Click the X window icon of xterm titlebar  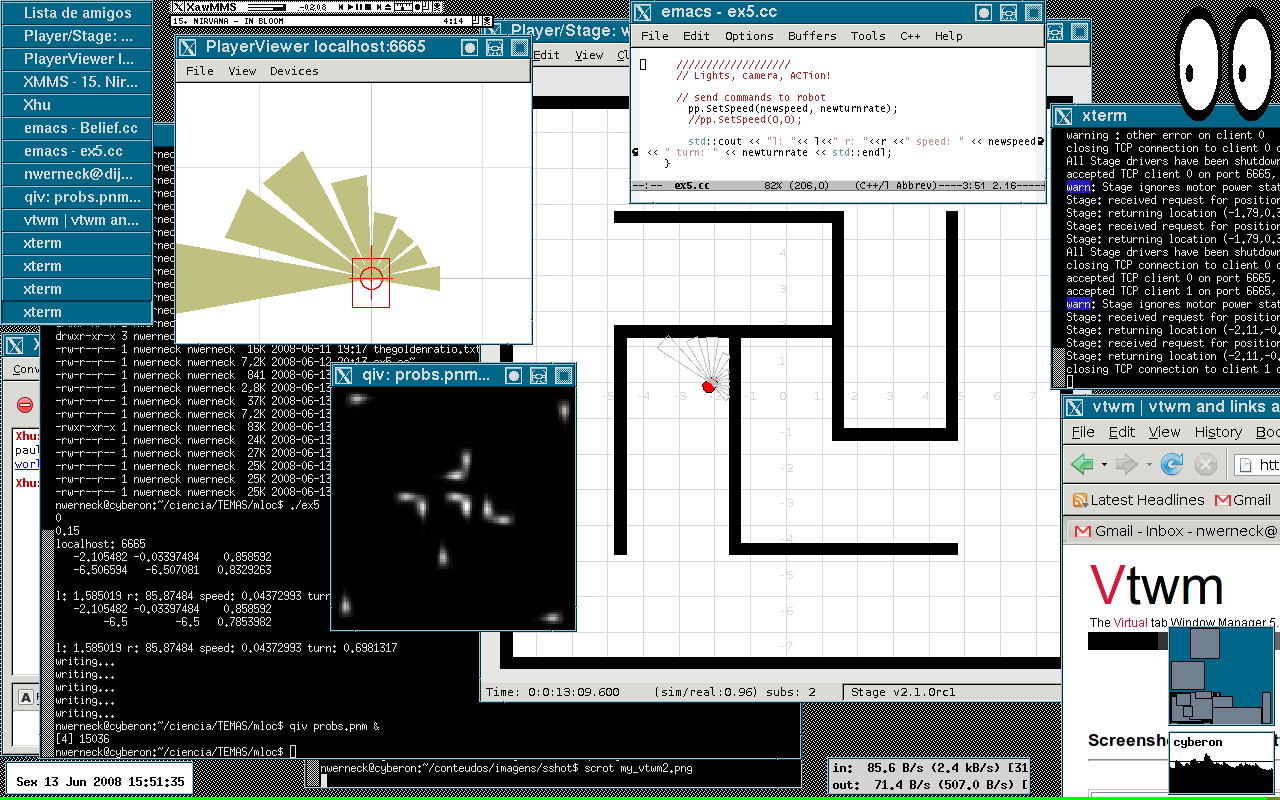click(1064, 116)
